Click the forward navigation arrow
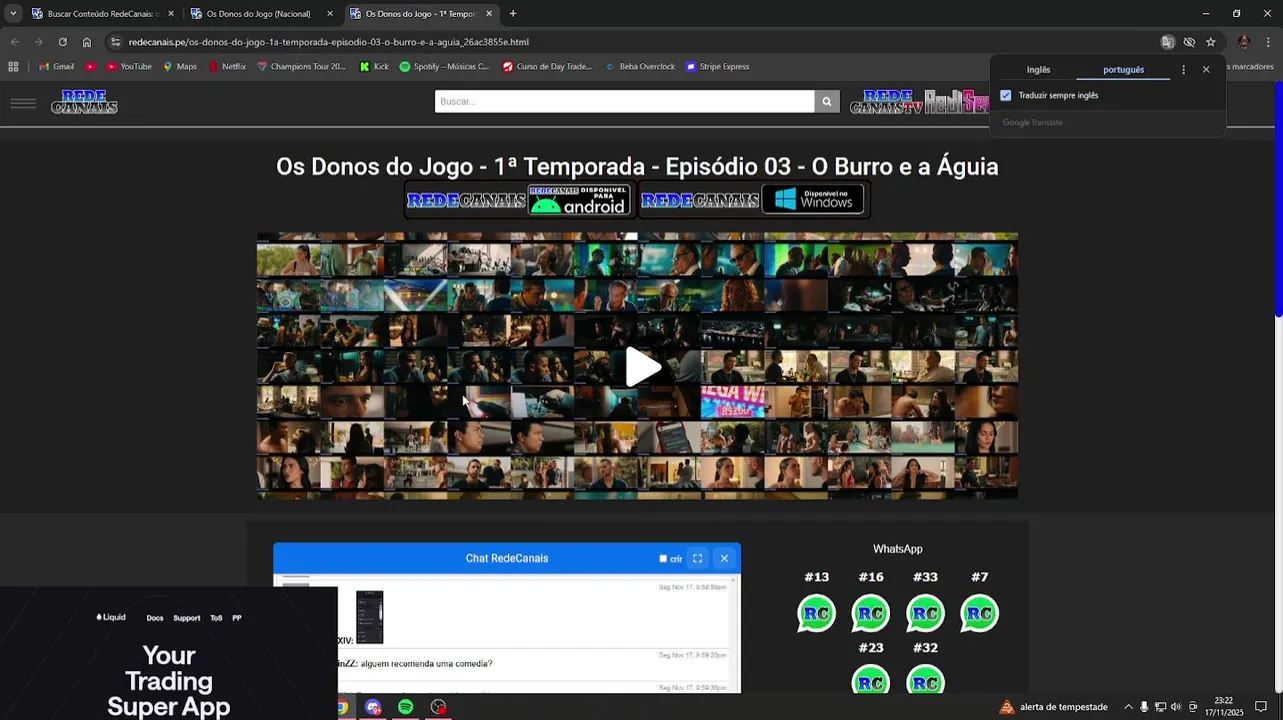Viewport: 1283px width, 720px height. pos(38,42)
